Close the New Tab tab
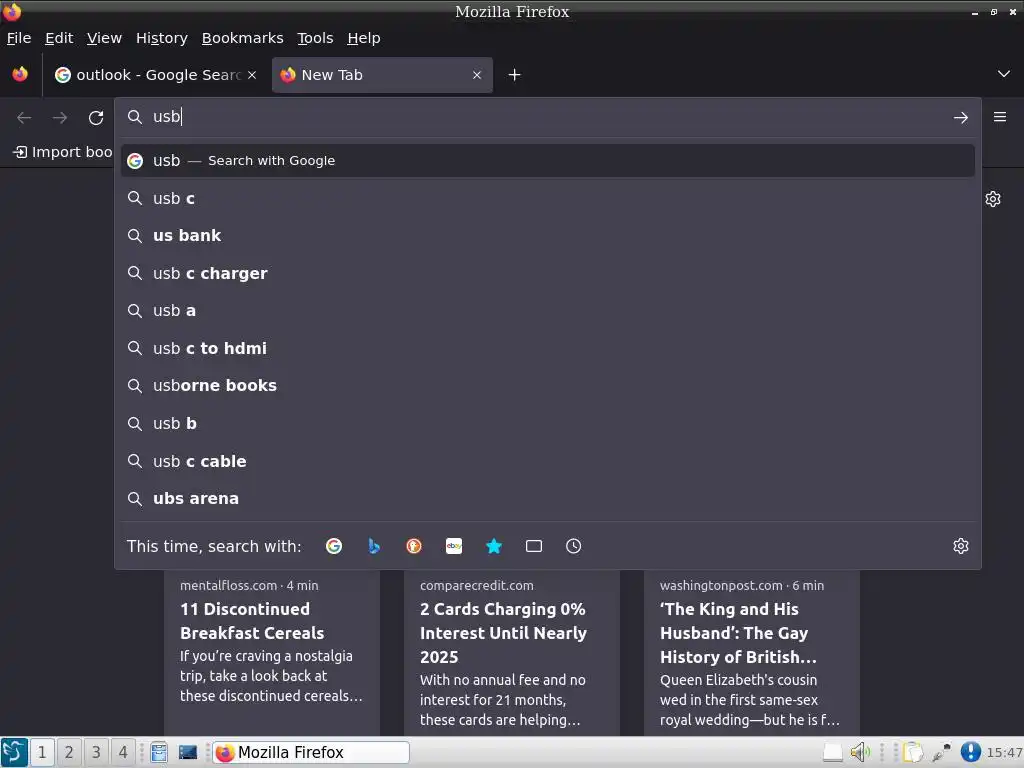1024x768 pixels. (477, 75)
